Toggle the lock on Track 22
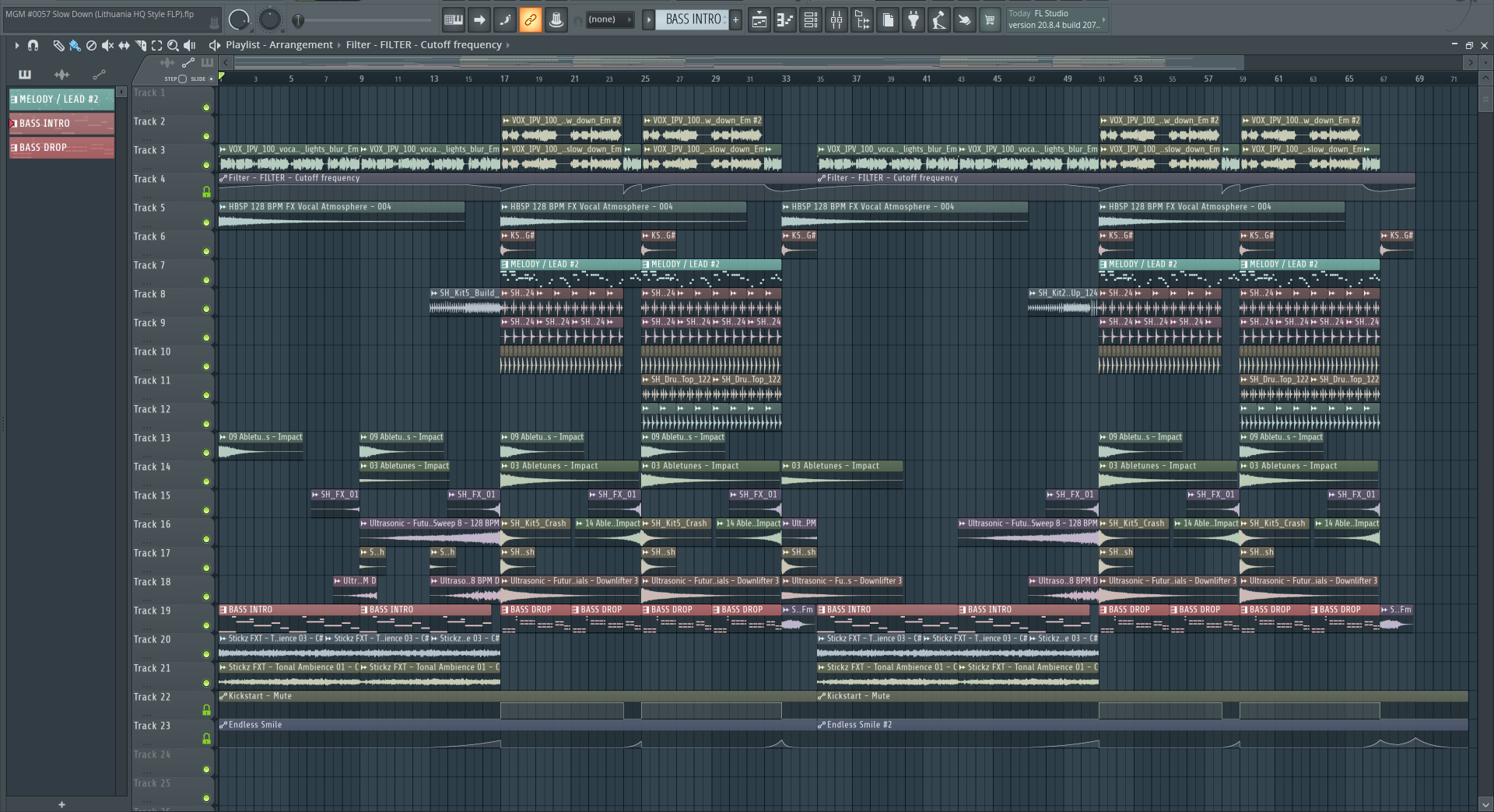Screen dimensions: 1494x812 pyautogui.click(x=206, y=710)
